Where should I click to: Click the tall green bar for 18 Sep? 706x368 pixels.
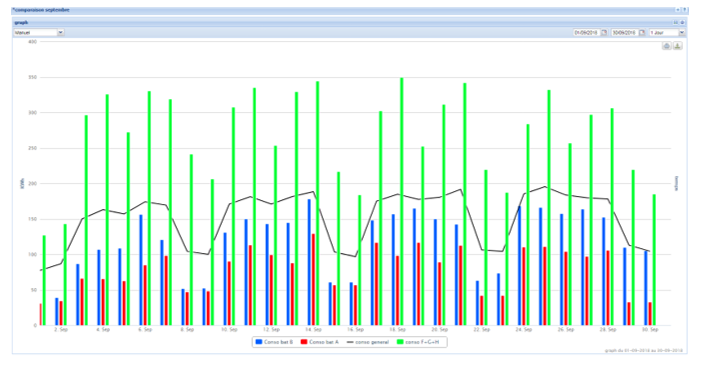pyautogui.click(x=402, y=201)
